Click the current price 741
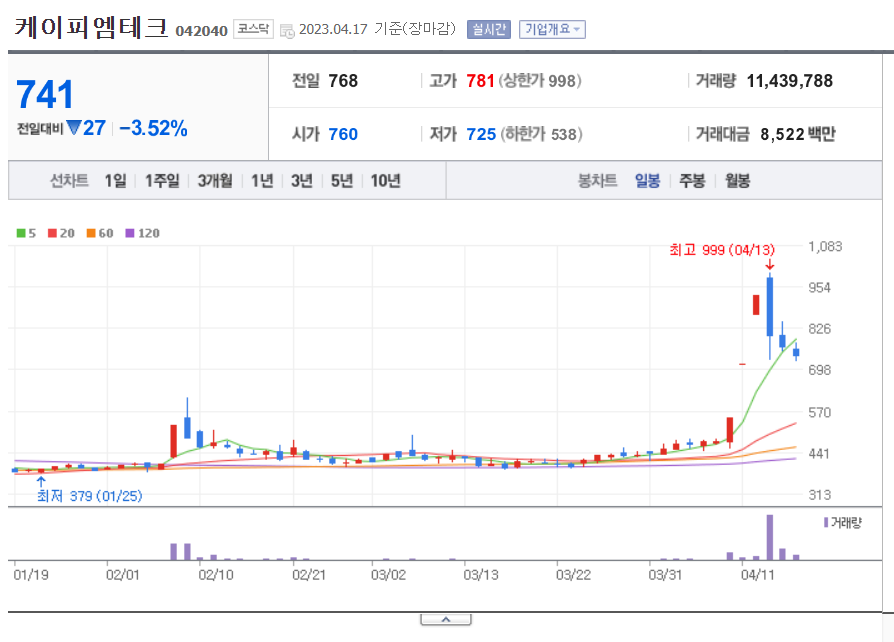894x642 pixels. click(45, 94)
